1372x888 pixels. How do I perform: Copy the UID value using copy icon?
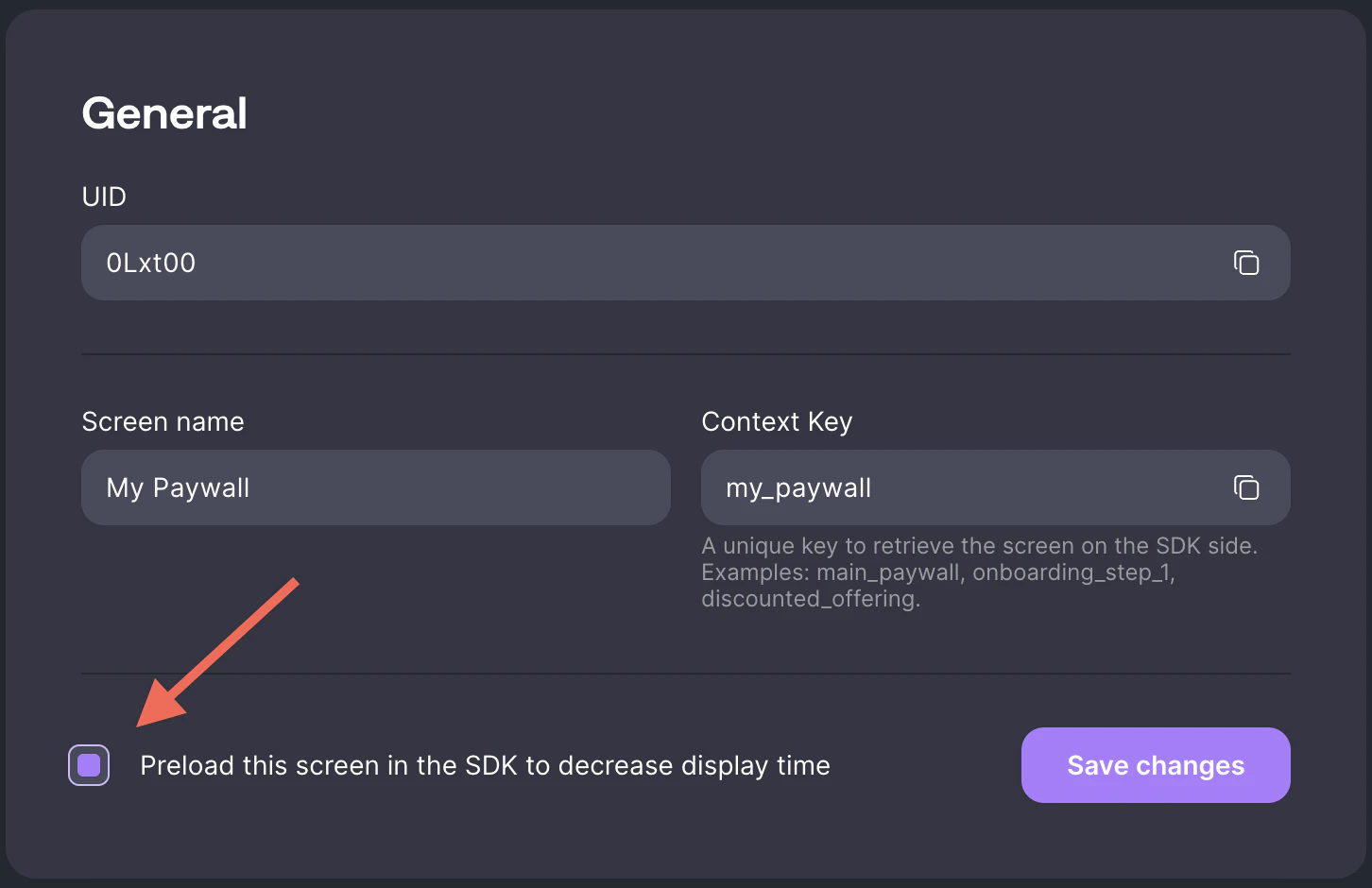[x=1246, y=263]
